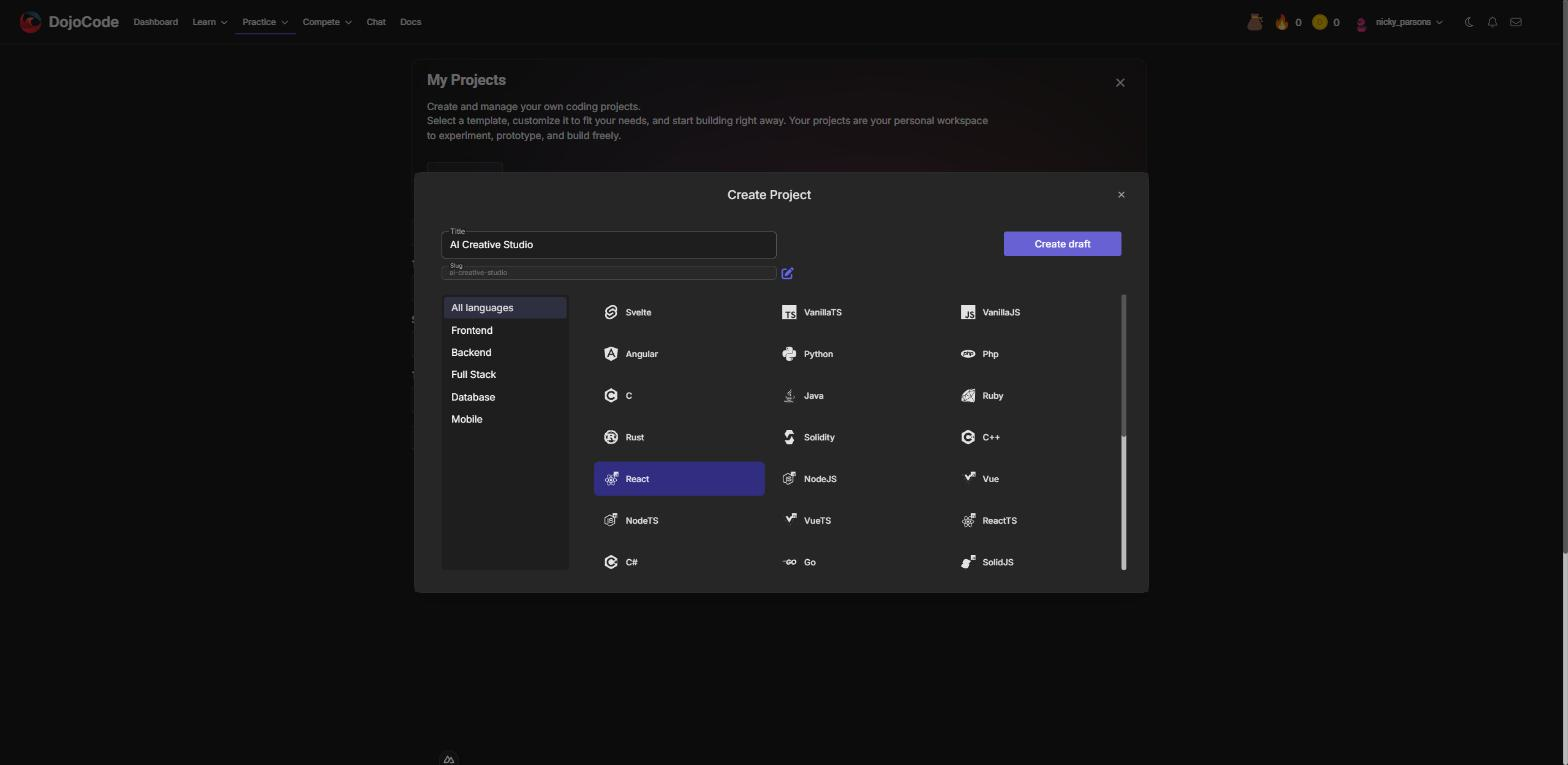The image size is (1568, 765).
Task: Select the highlighted React template
Action: (679, 479)
